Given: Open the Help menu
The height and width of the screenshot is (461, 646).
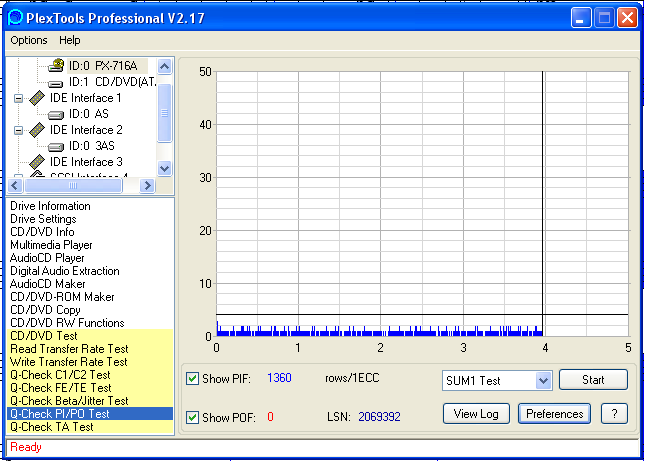Looking at the screenshot, I should pyautogui.click(x=70, y=40).
